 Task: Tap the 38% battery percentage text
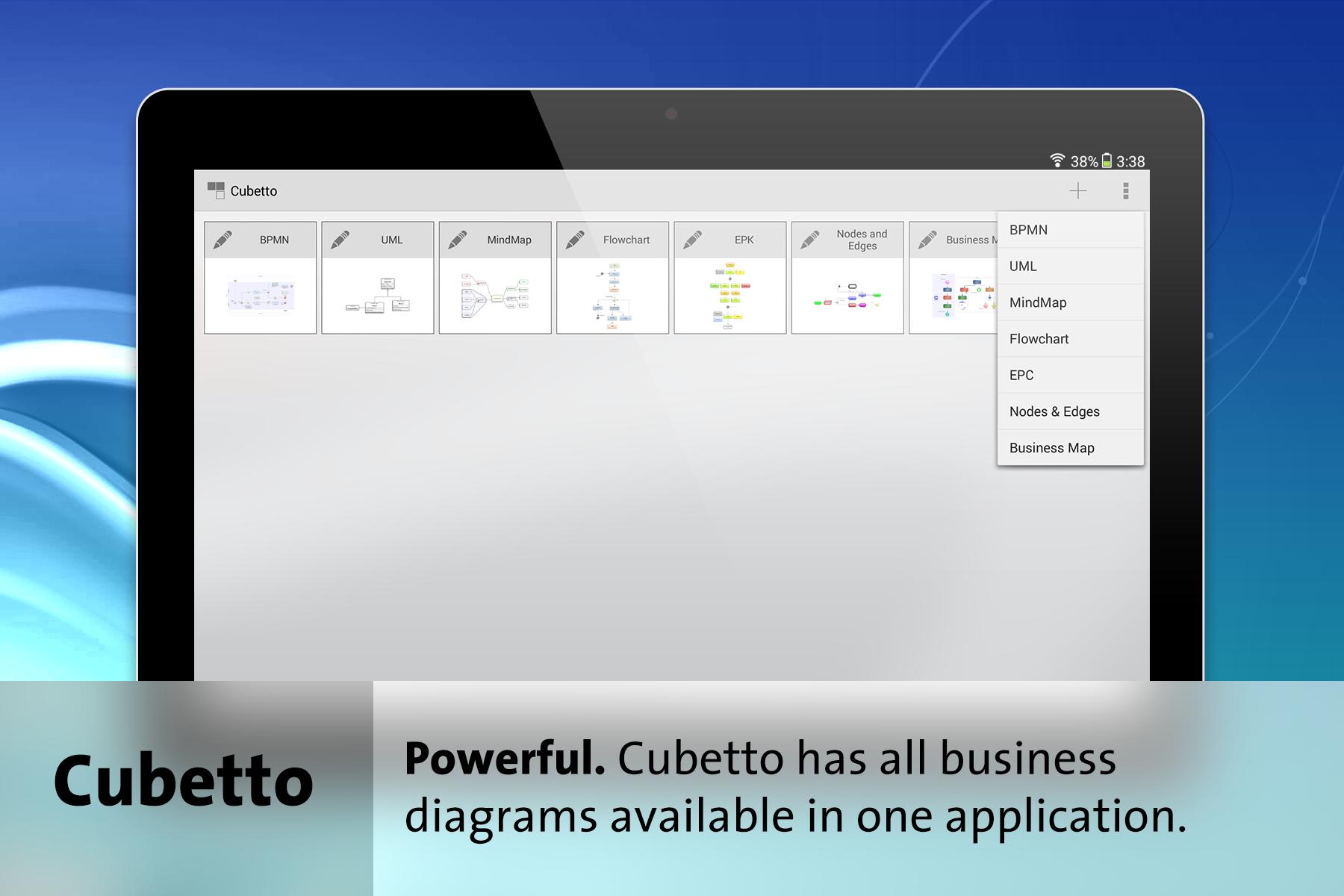1084,161
